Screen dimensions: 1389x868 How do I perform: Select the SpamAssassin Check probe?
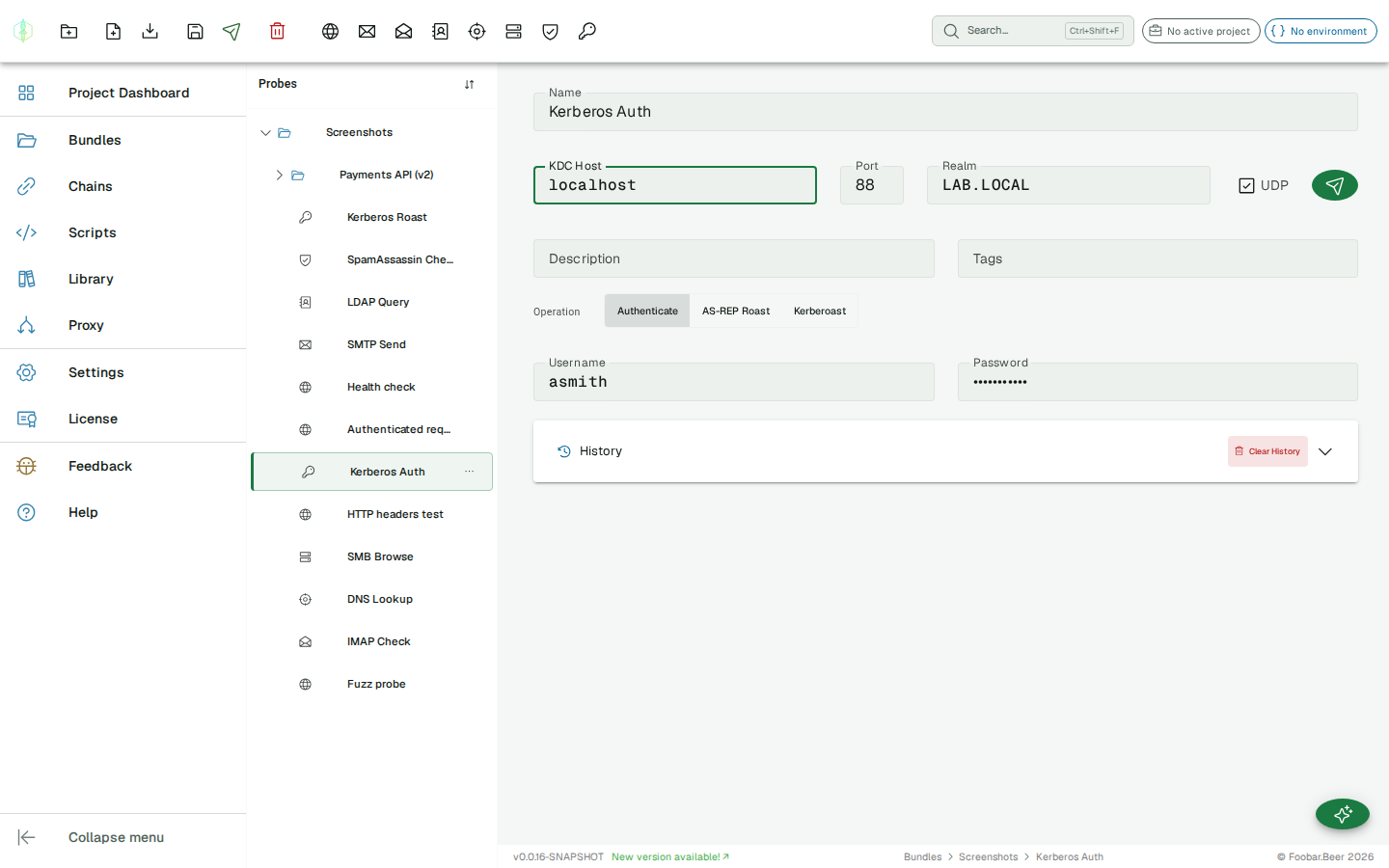tap(371, 259)
